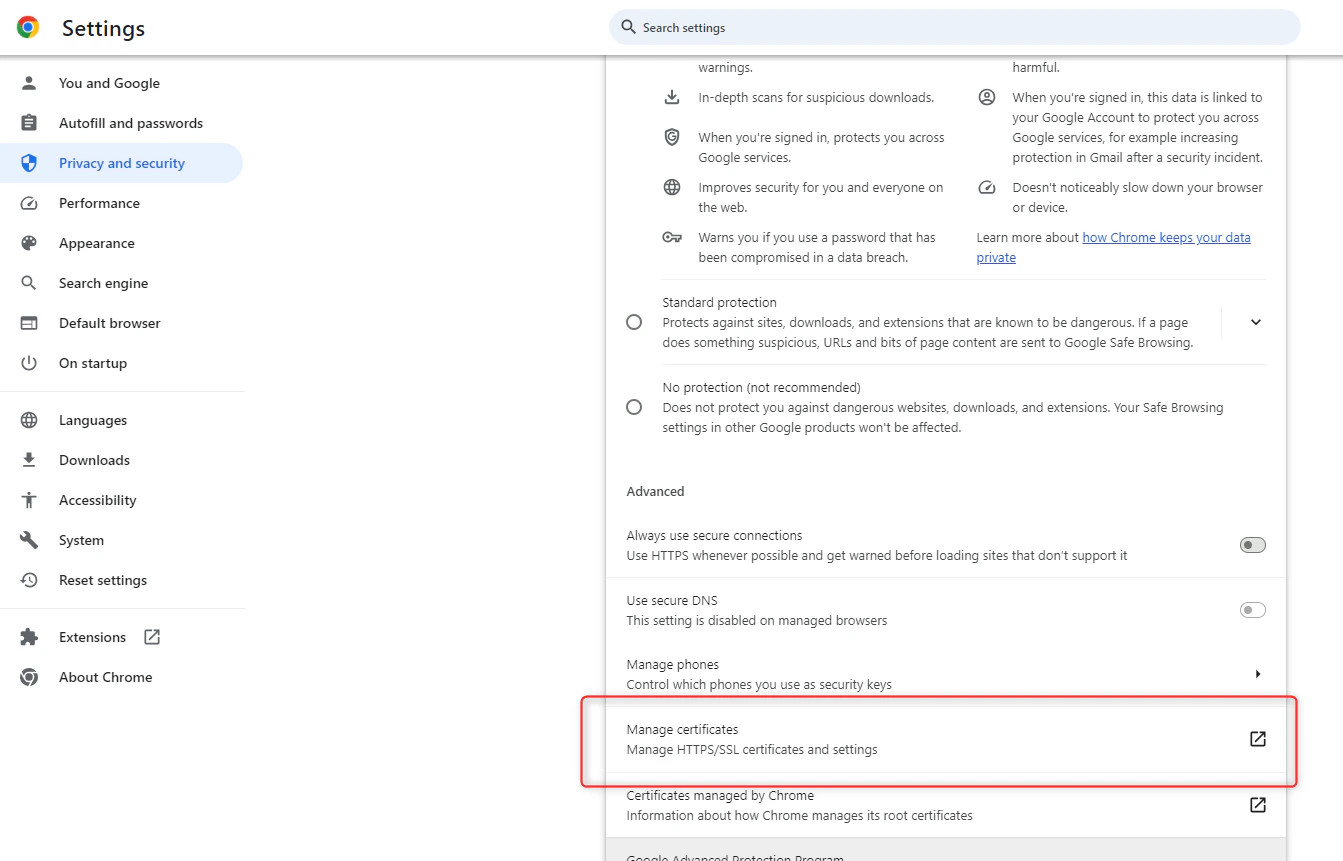Image resolution: width=1343 pixels, height=861 pixels.
Task: Expand the Standard protection details chevron
Action: click(1256, 322)
